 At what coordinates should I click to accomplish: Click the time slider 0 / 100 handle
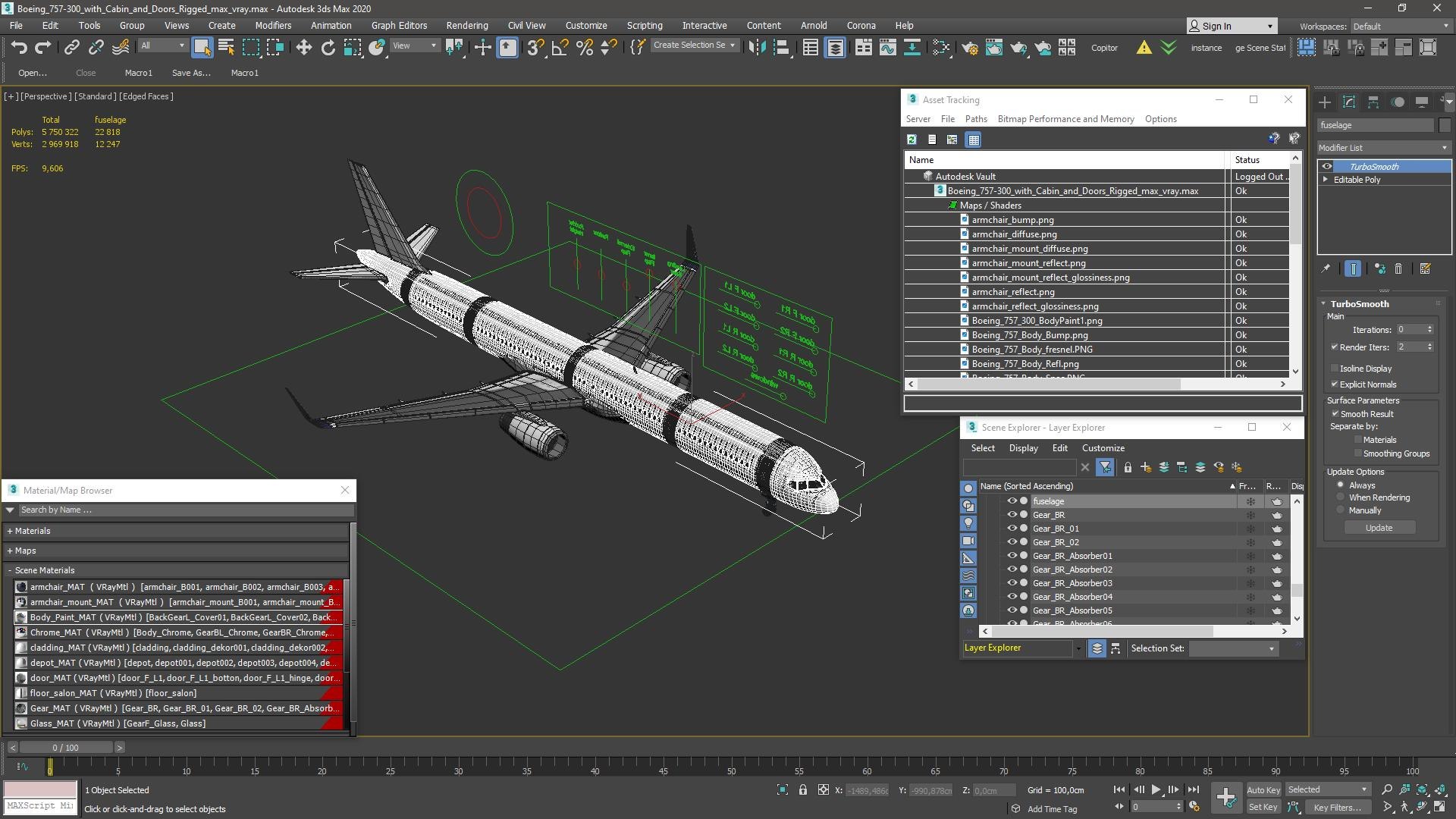click(66, 748)
